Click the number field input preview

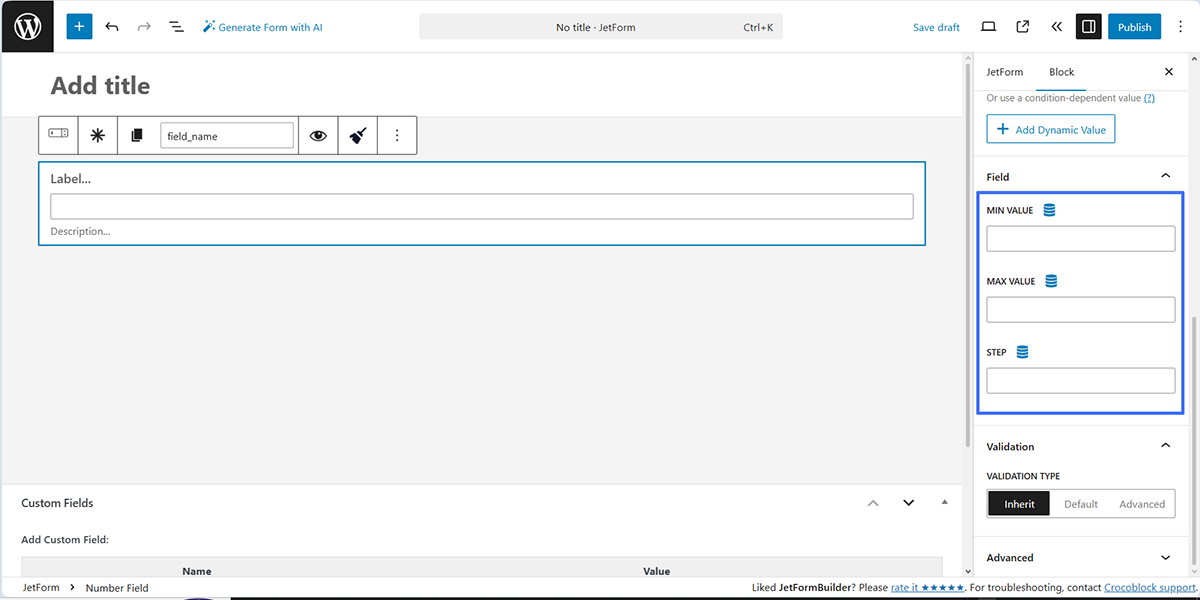(x=482, y=206)
